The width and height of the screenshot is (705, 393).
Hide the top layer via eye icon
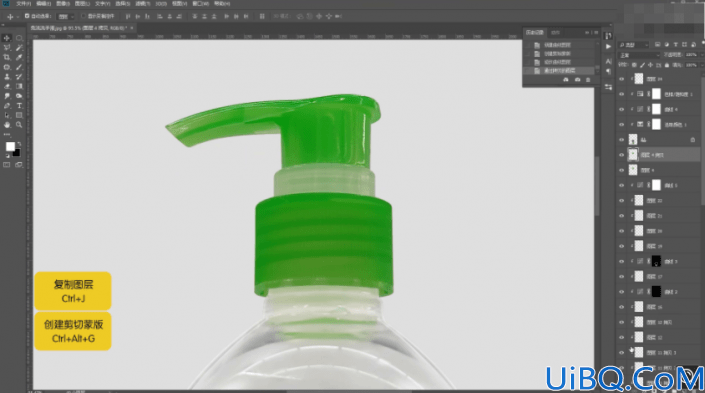click(x=622, y=79)
